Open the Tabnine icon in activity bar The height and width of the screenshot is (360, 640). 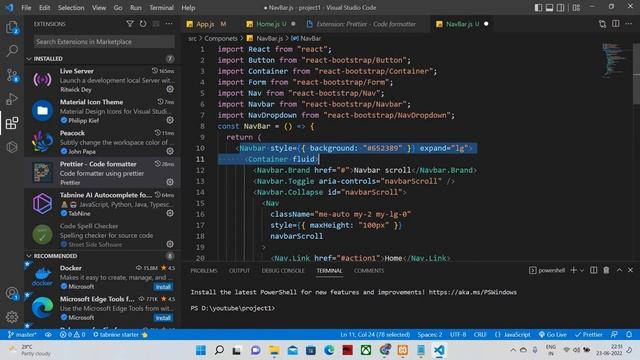12,147
